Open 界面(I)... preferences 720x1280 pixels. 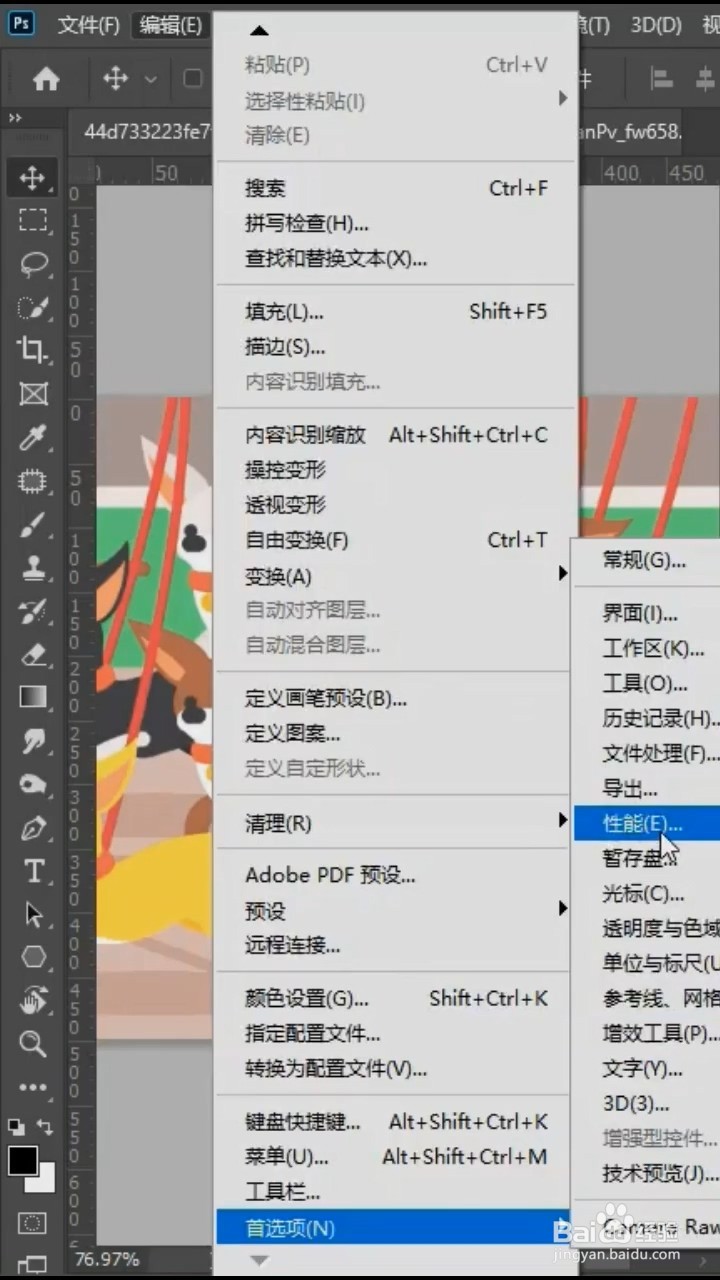(647, 614)
